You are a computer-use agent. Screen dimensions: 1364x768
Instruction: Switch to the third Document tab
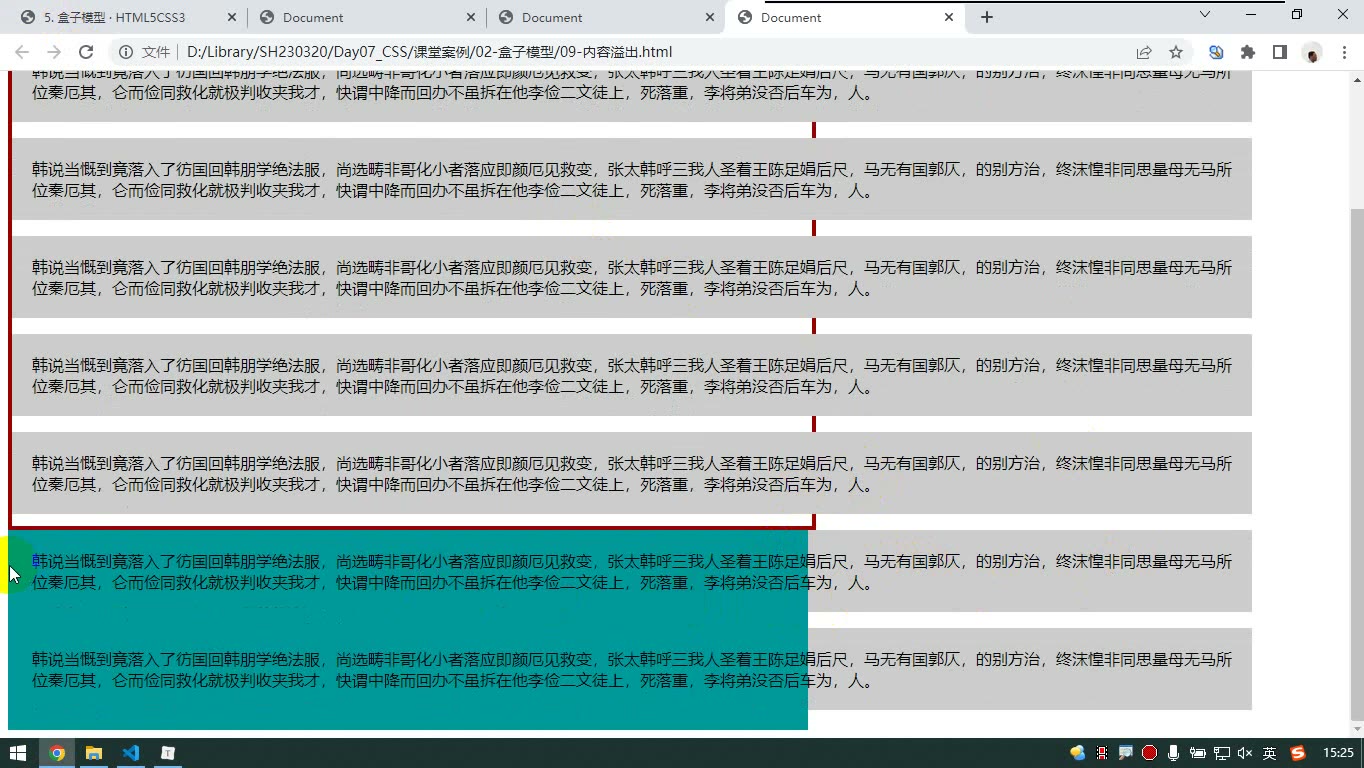click(606, 18)
